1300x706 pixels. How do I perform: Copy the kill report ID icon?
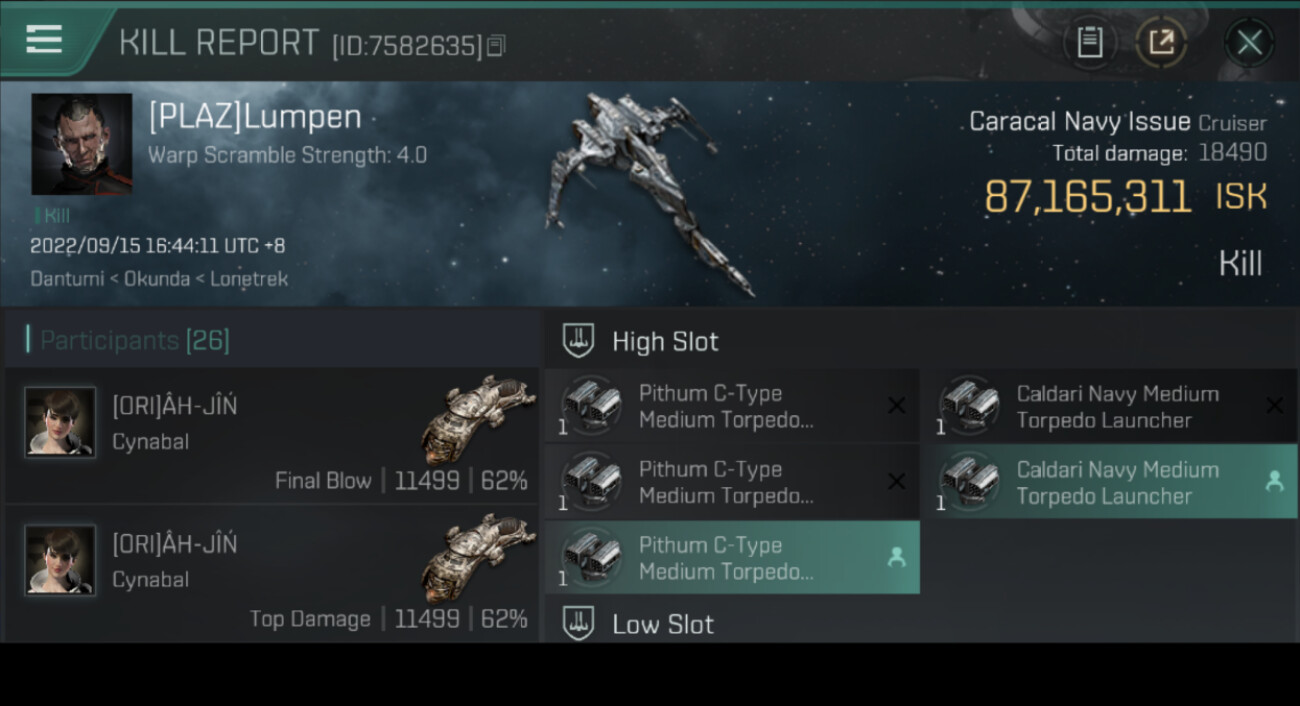(497, 45)
